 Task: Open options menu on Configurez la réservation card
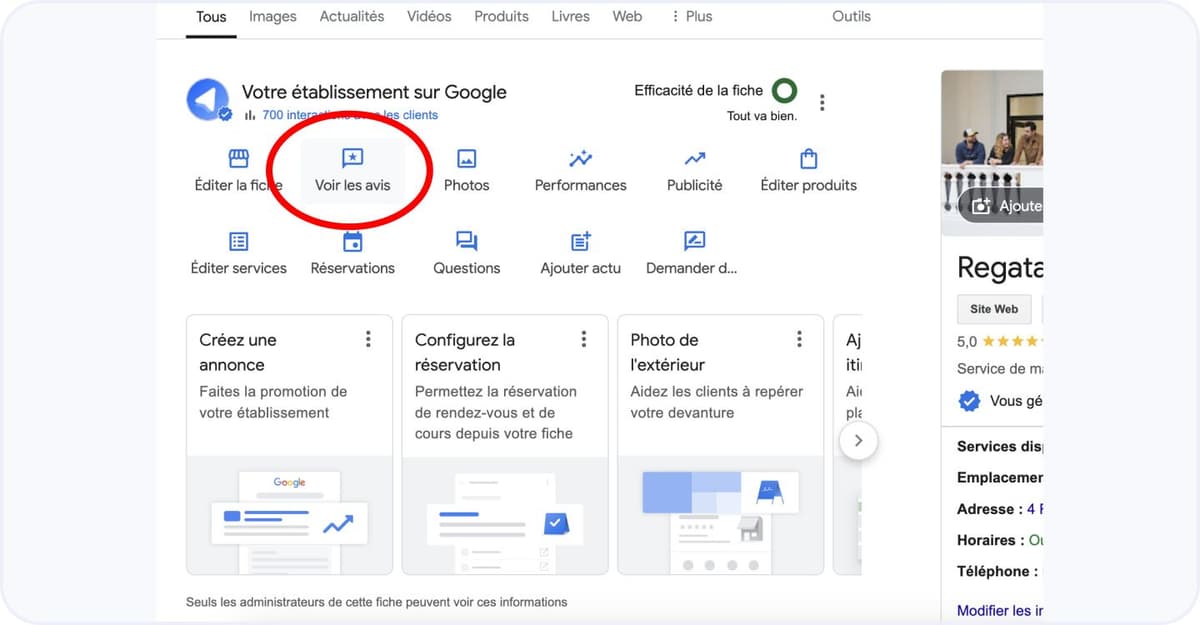point(584,339)
